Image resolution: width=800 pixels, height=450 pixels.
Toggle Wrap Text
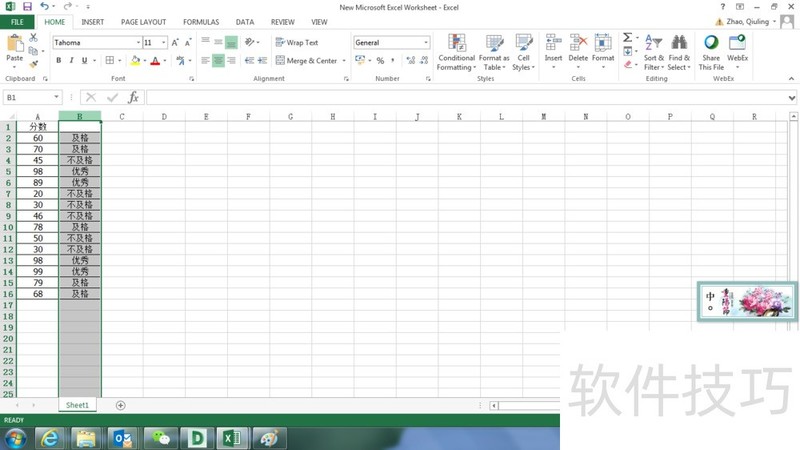(x=296, y=42)
